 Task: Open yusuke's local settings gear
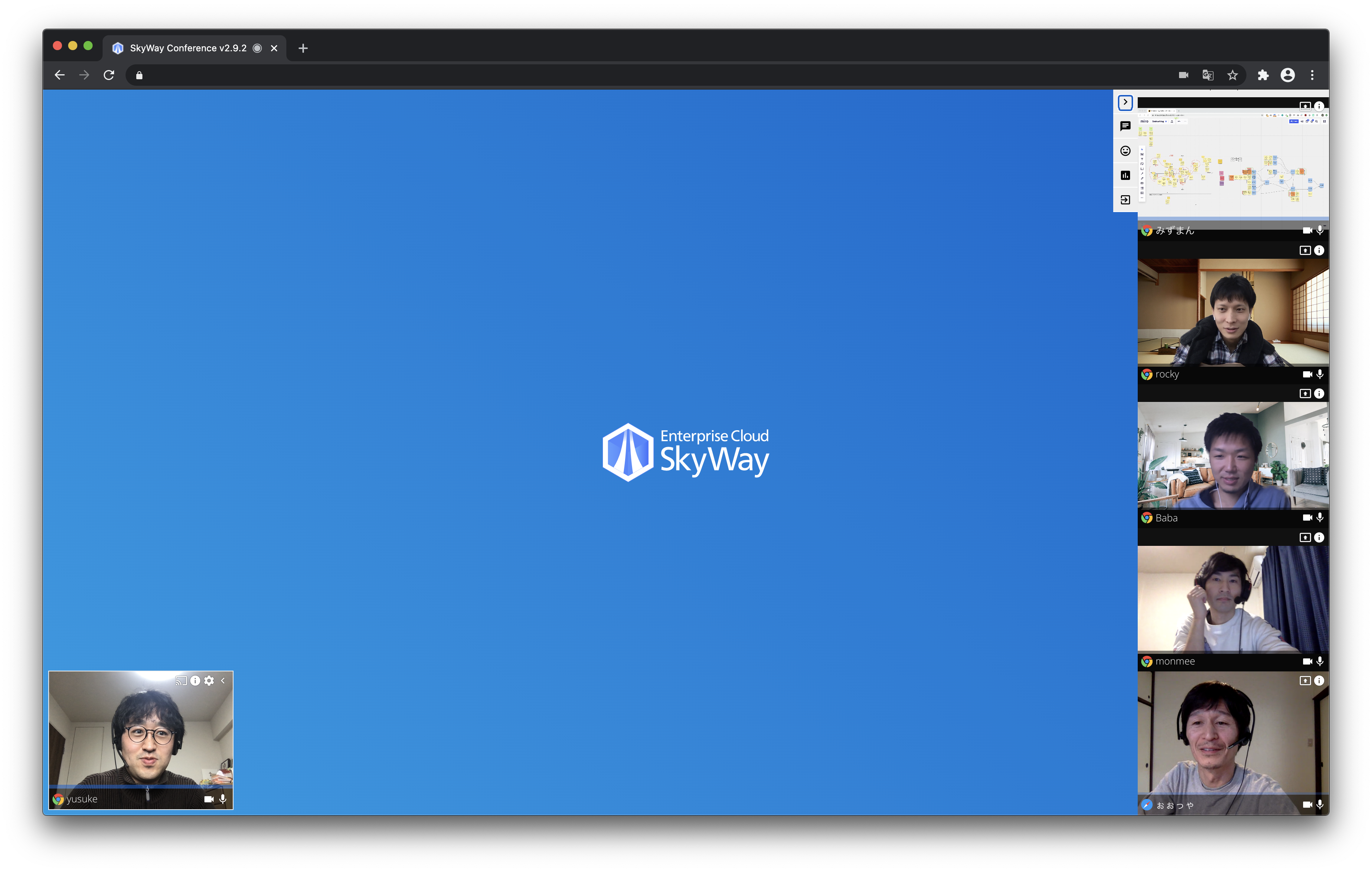click(x=209, y=681)
